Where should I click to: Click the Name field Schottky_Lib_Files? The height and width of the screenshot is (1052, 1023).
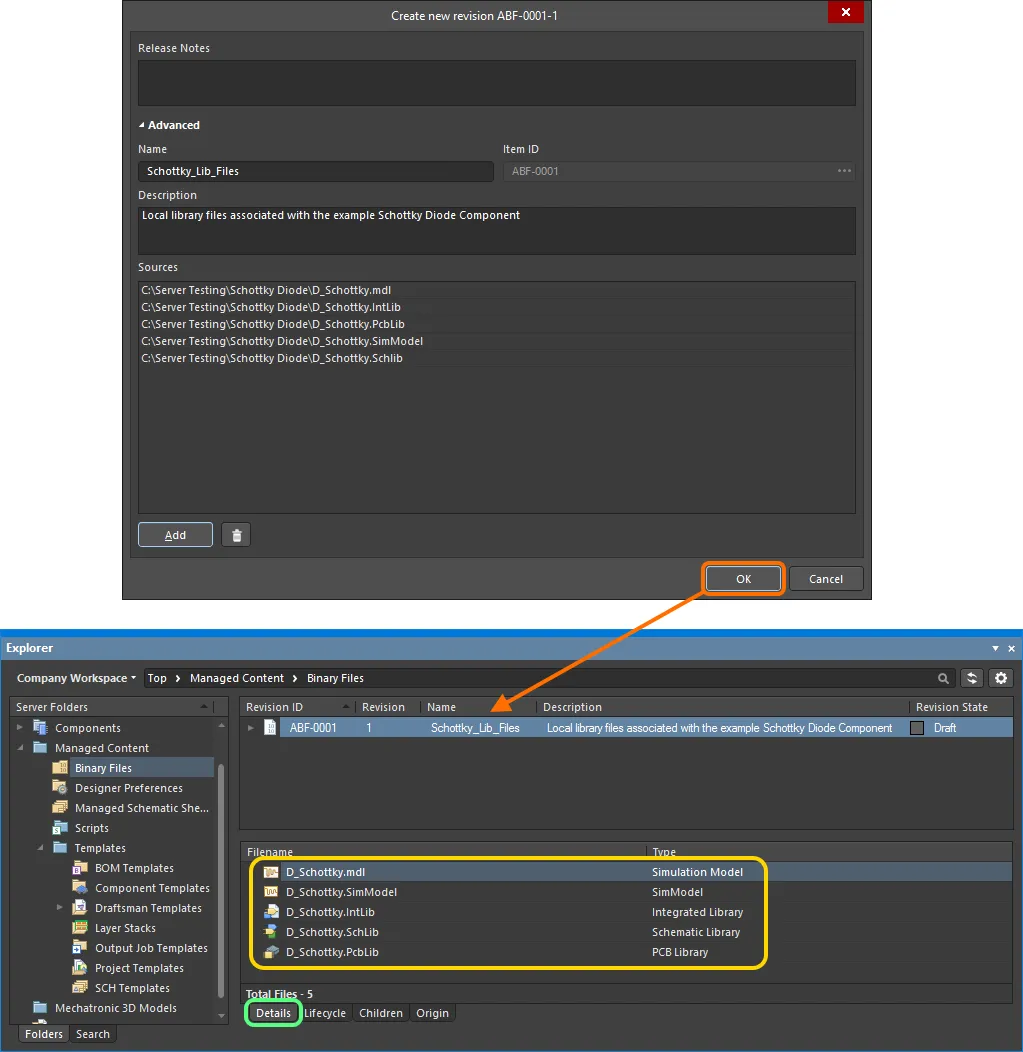pyautogui.click(x=315, y=171)
